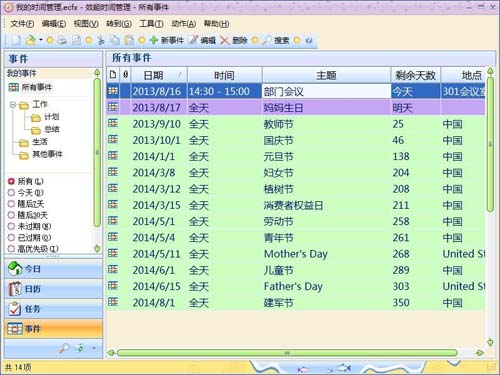Click the event list scroll up arrow
Viewport: 500px width, 375px height.
tap(490, 71)
